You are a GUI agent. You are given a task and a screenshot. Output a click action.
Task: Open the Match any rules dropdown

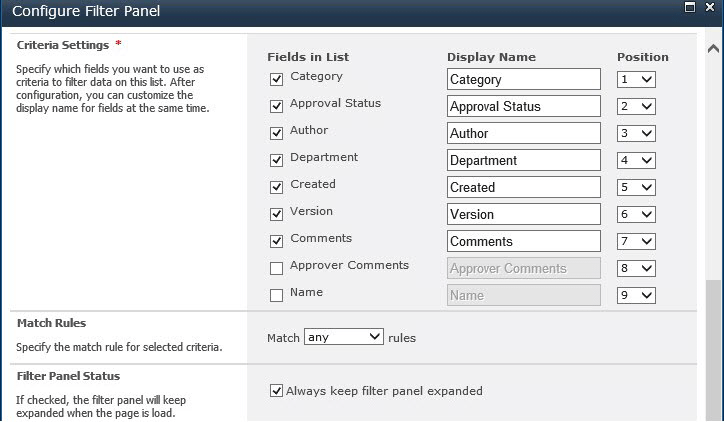point(344,337)
